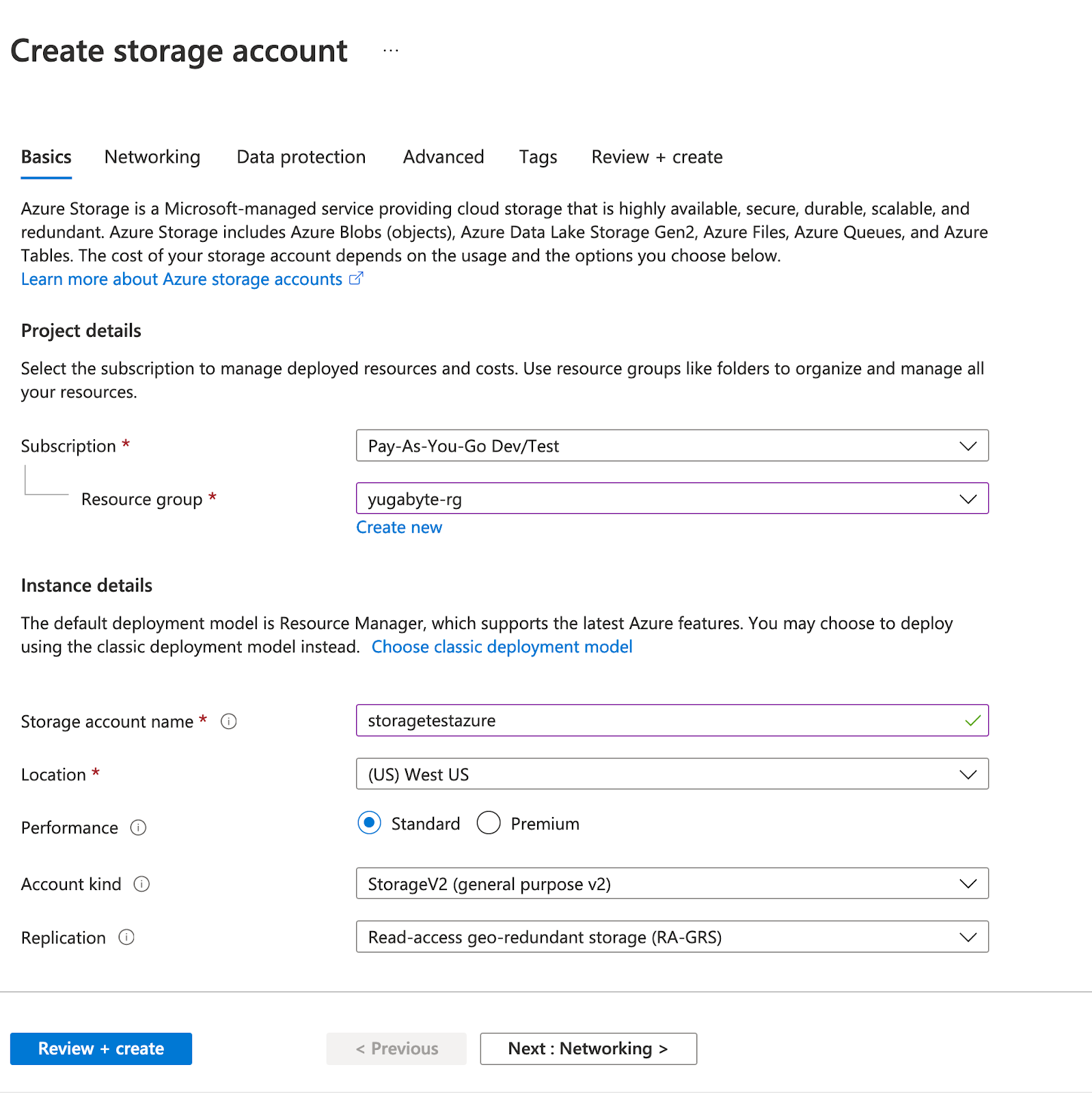This screenshot has width=1092, height=1093.
Task: Open the Account kind dropdown
Action: click(672, 884)
